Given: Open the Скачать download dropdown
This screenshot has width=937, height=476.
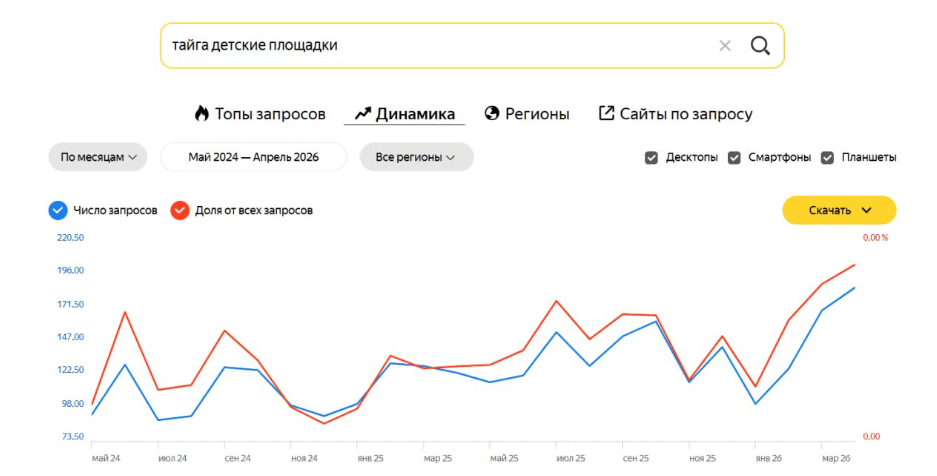Looking at the screenshot, I should 839,210.
